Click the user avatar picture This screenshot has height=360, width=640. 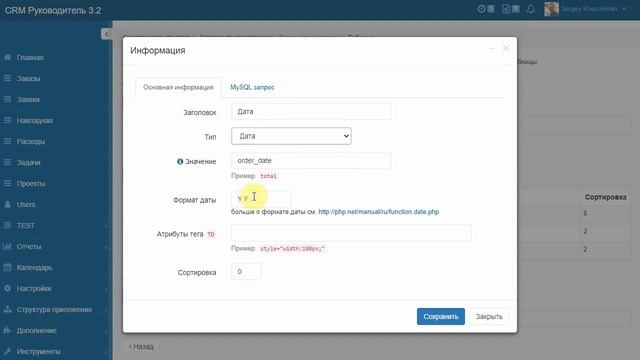point(551,9)
